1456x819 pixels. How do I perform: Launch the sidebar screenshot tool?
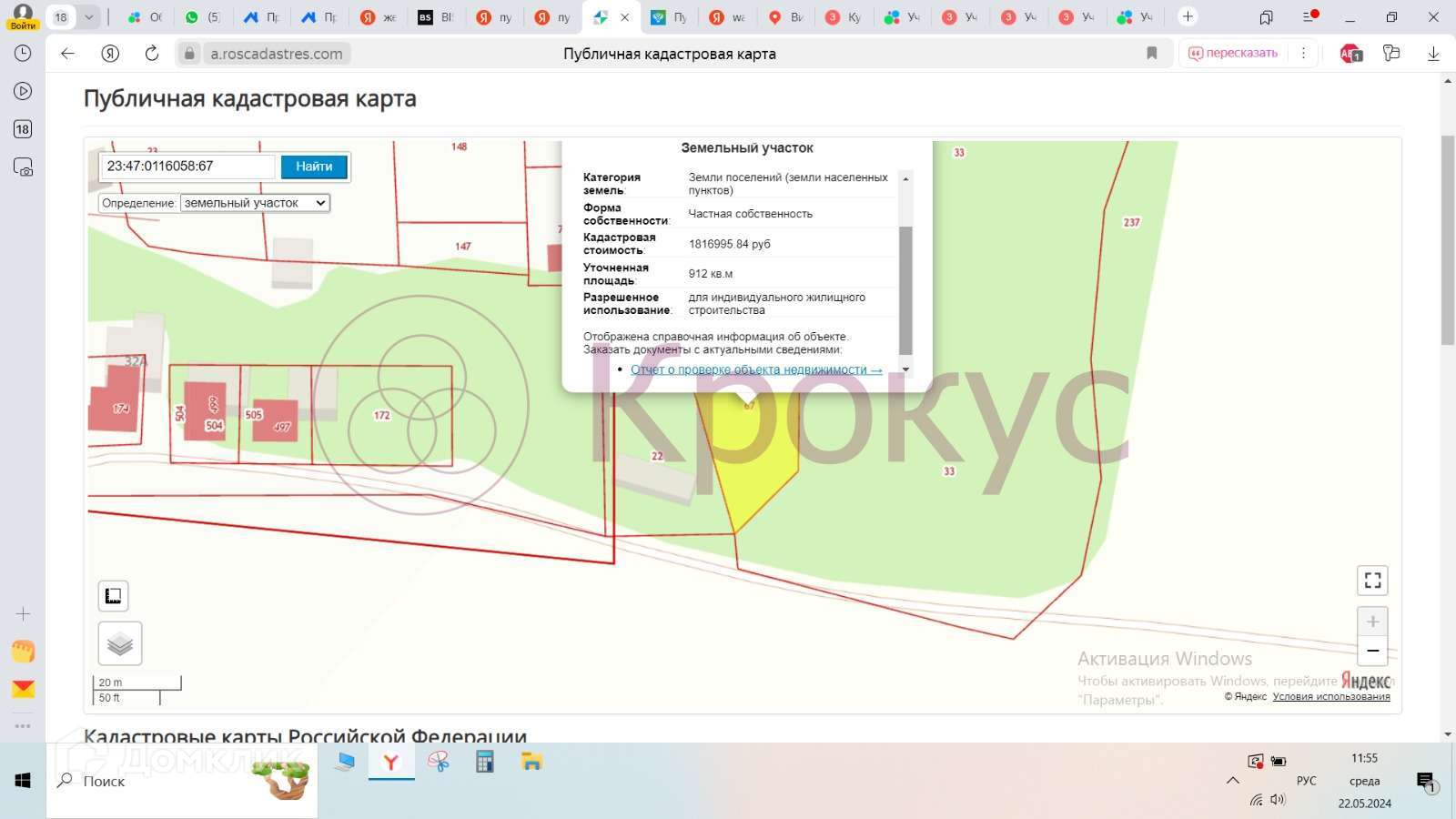point(23,167)
